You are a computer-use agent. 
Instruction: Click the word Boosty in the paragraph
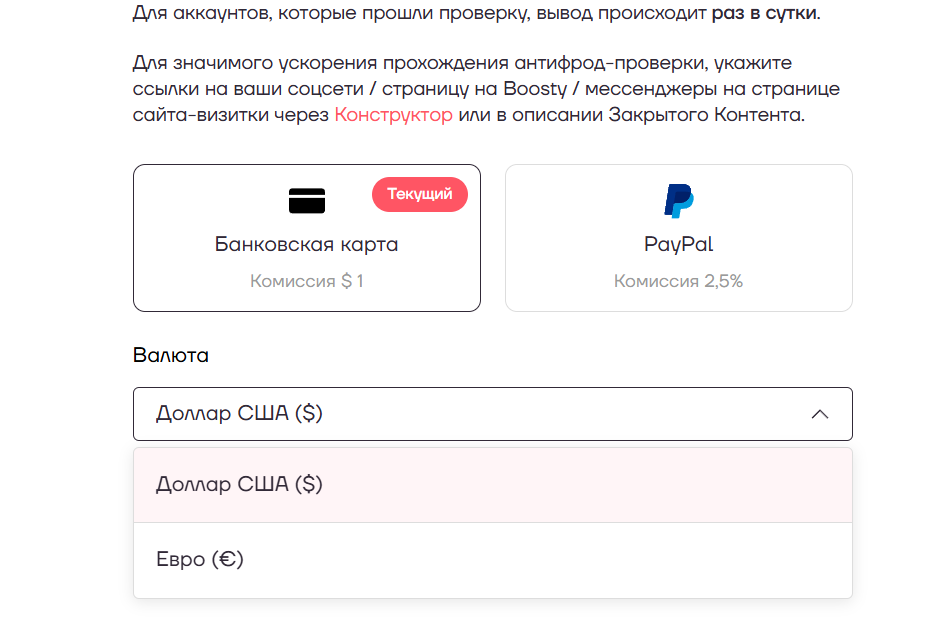click(536, 89)
